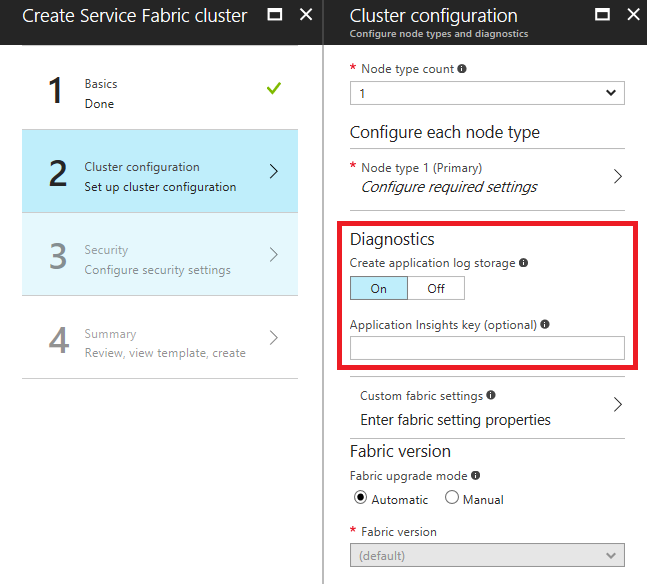
Task: Expand Node type 1 (Primary) settings
Action: coord(487,177)
